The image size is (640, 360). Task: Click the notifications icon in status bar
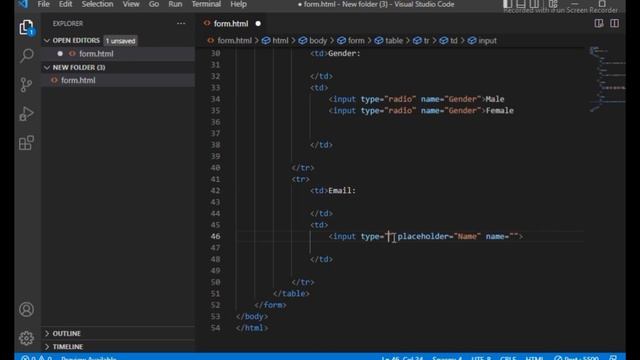tap(613, 358)
